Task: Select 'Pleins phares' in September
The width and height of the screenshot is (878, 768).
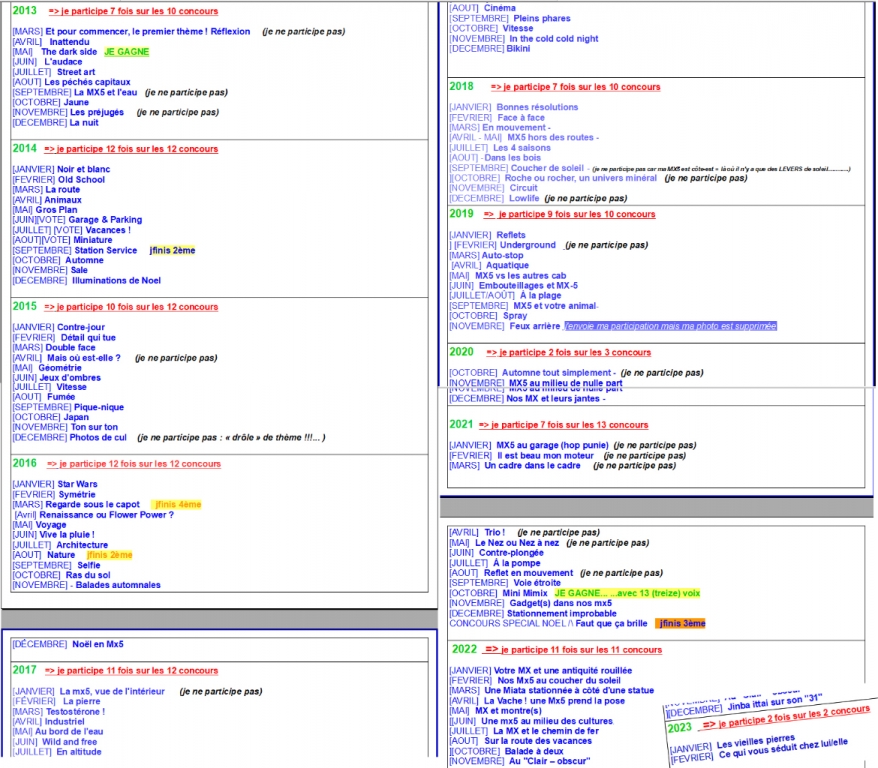Action: coord(542,18)
